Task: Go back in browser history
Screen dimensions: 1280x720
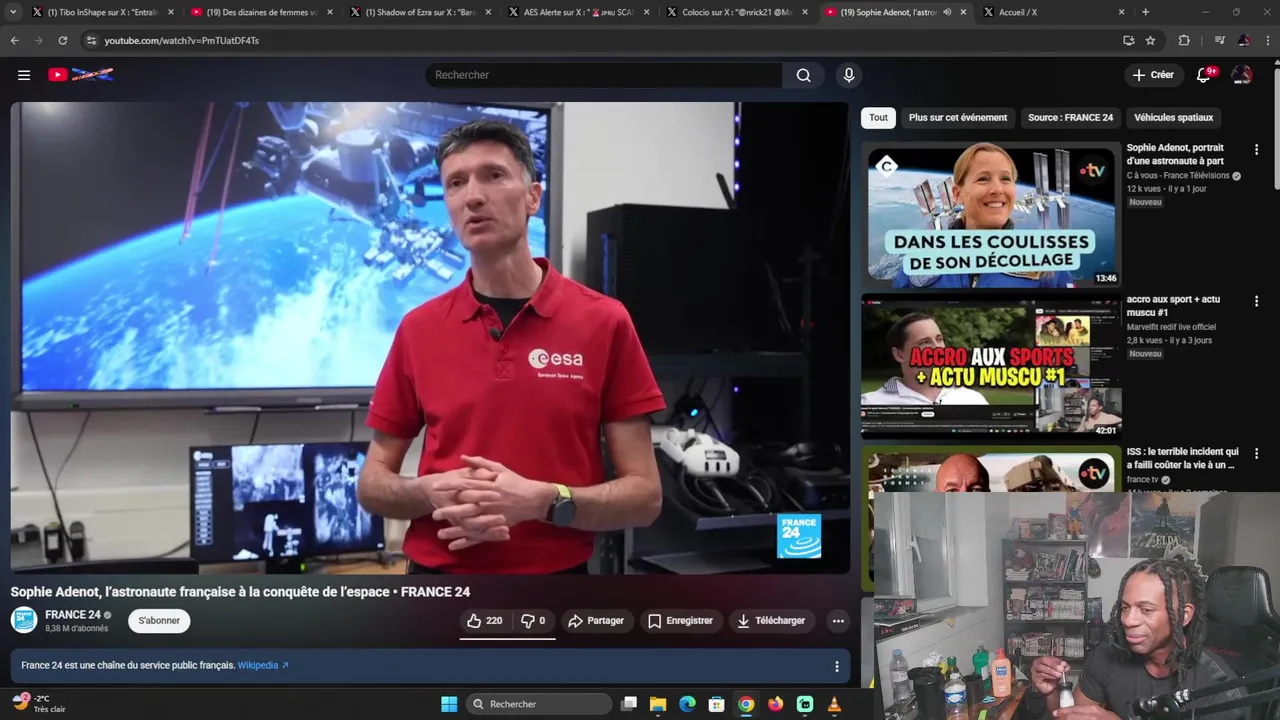Action: (x=14, y=40)
